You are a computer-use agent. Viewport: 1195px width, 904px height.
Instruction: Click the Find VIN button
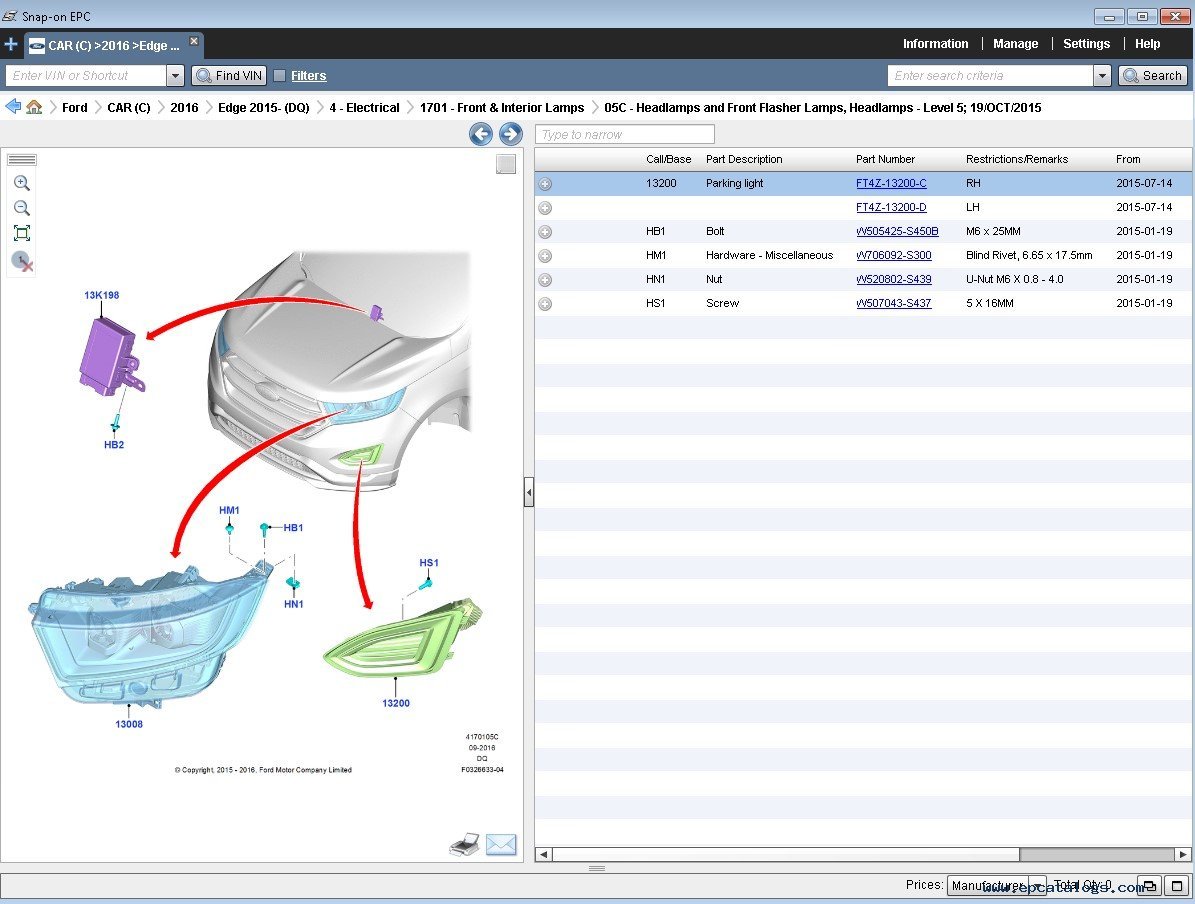pos(229,76)
